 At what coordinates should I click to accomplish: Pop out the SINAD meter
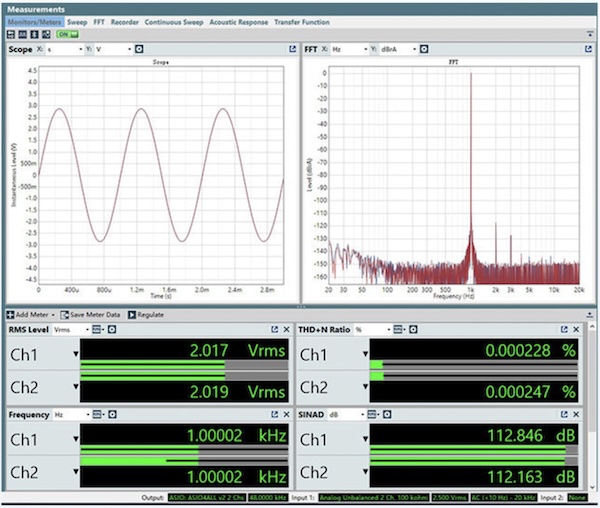tap(564, 414)
